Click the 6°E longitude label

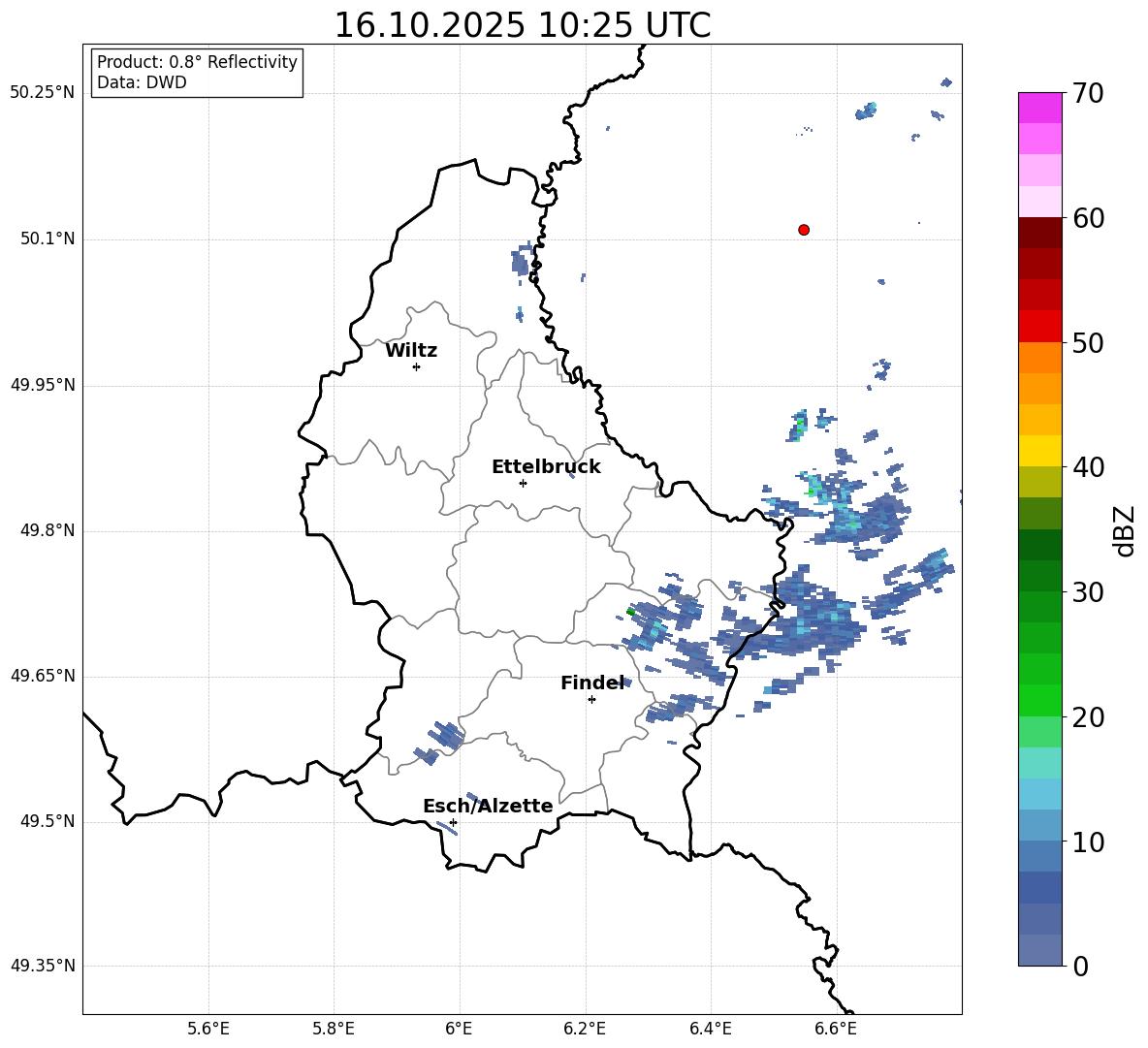pos(459,1029)
